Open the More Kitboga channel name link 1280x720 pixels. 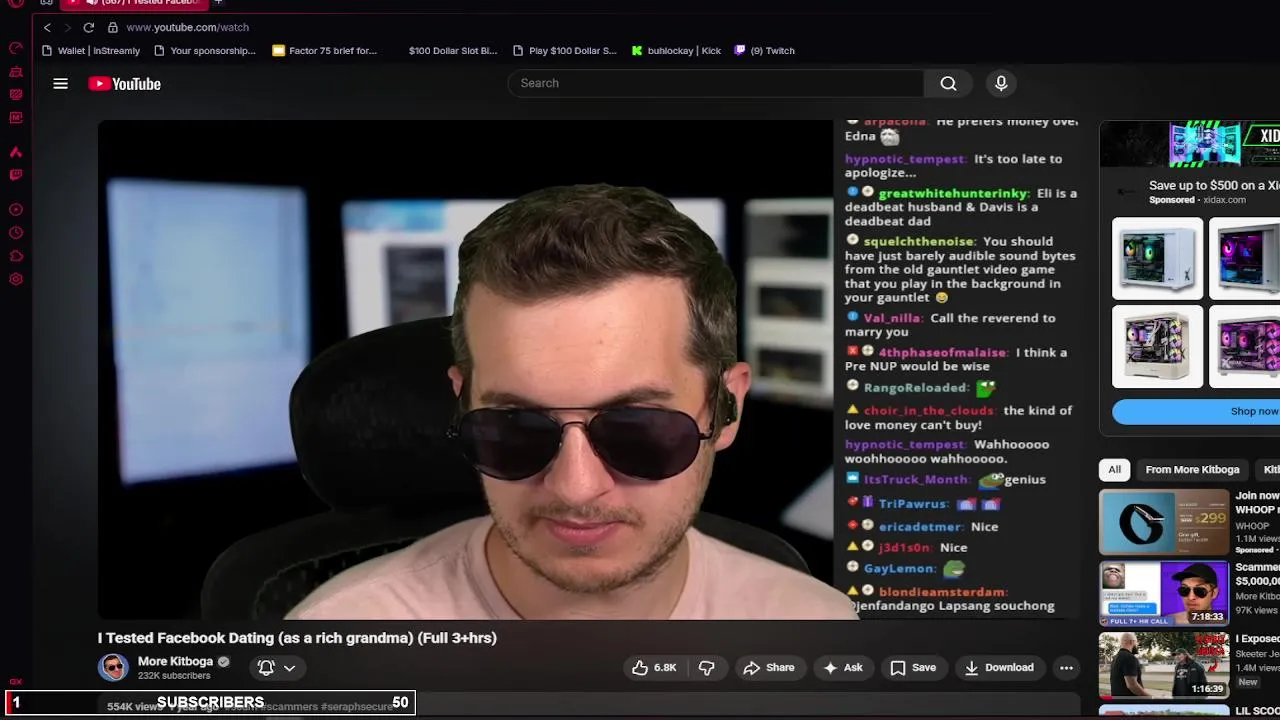pos(175,661)
